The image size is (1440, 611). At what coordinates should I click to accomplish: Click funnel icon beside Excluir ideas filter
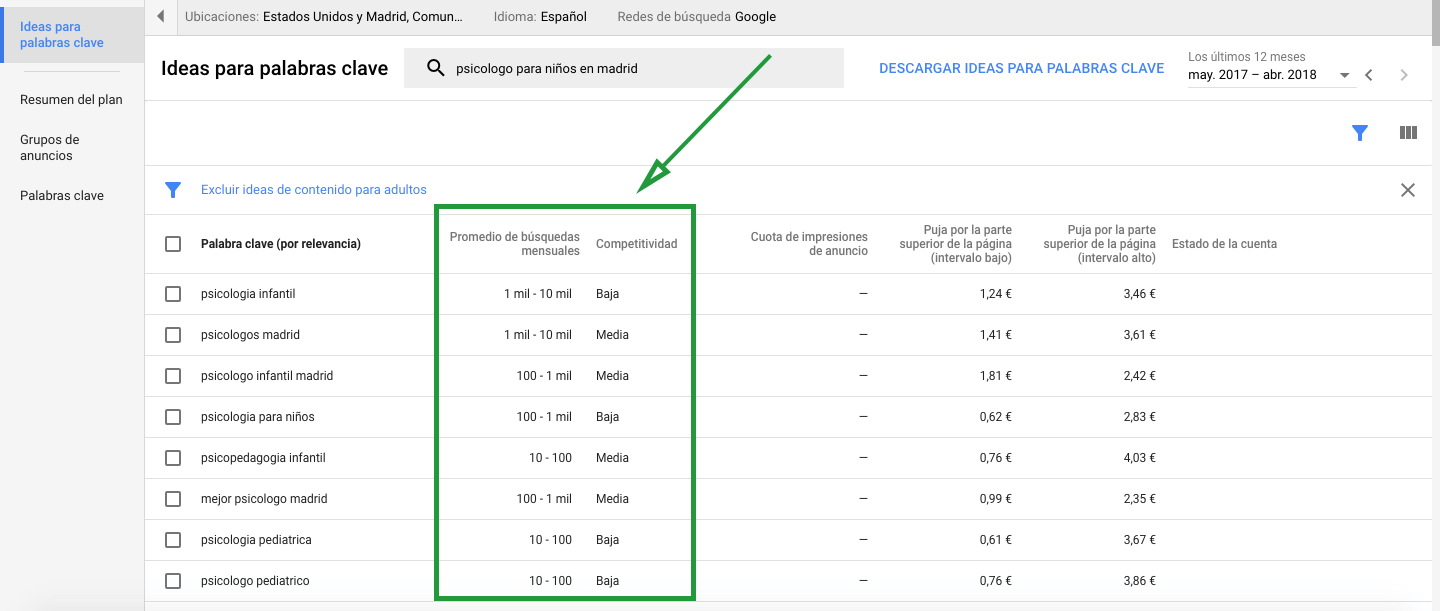pyautogui.click(x=173, y=190)
